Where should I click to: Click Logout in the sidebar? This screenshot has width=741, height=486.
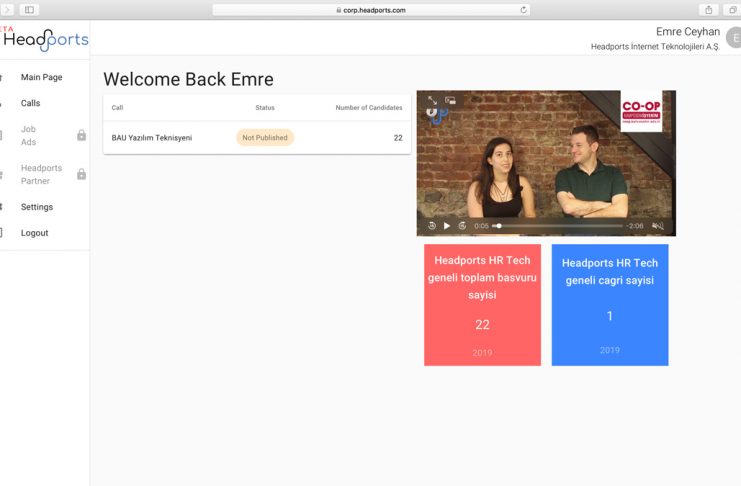pyautogui.click(x=34, y=233)
